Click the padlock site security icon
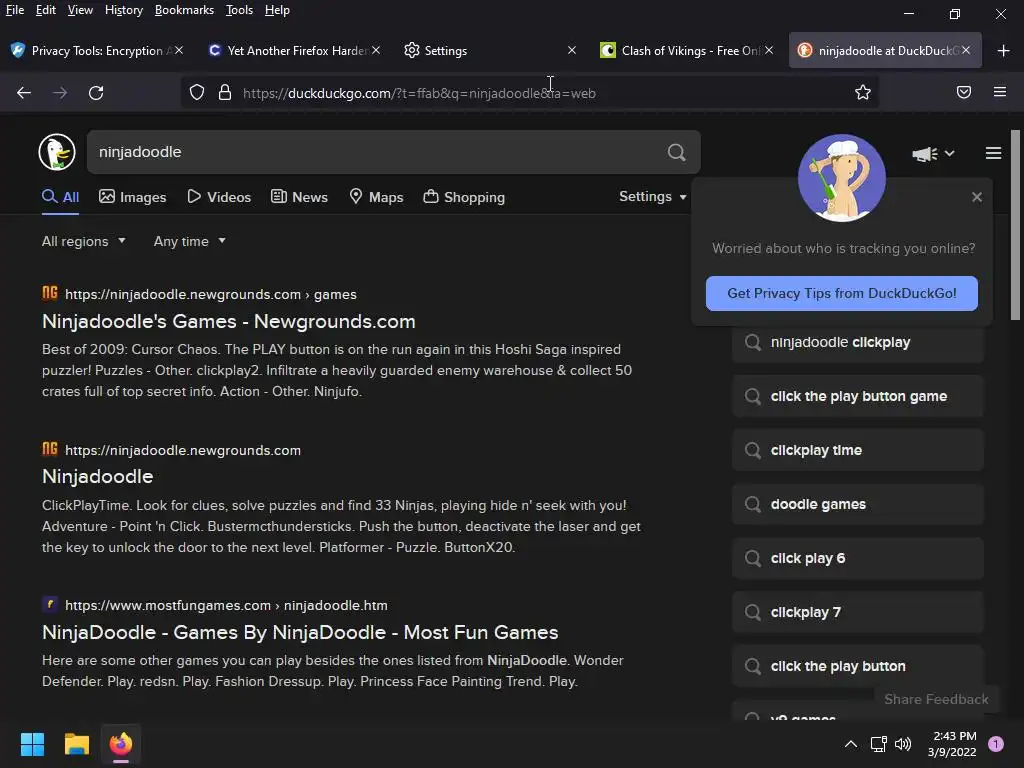The image size is (1024, 768). click(x=225, y=93)
